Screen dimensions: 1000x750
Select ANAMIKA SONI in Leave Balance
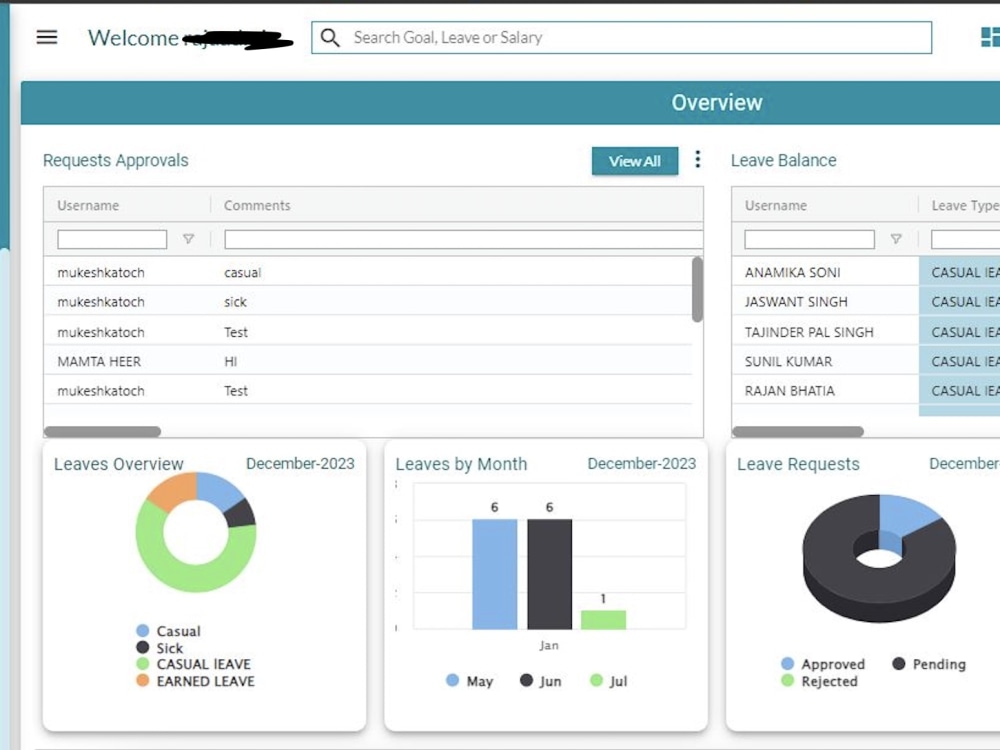point(793,272)
